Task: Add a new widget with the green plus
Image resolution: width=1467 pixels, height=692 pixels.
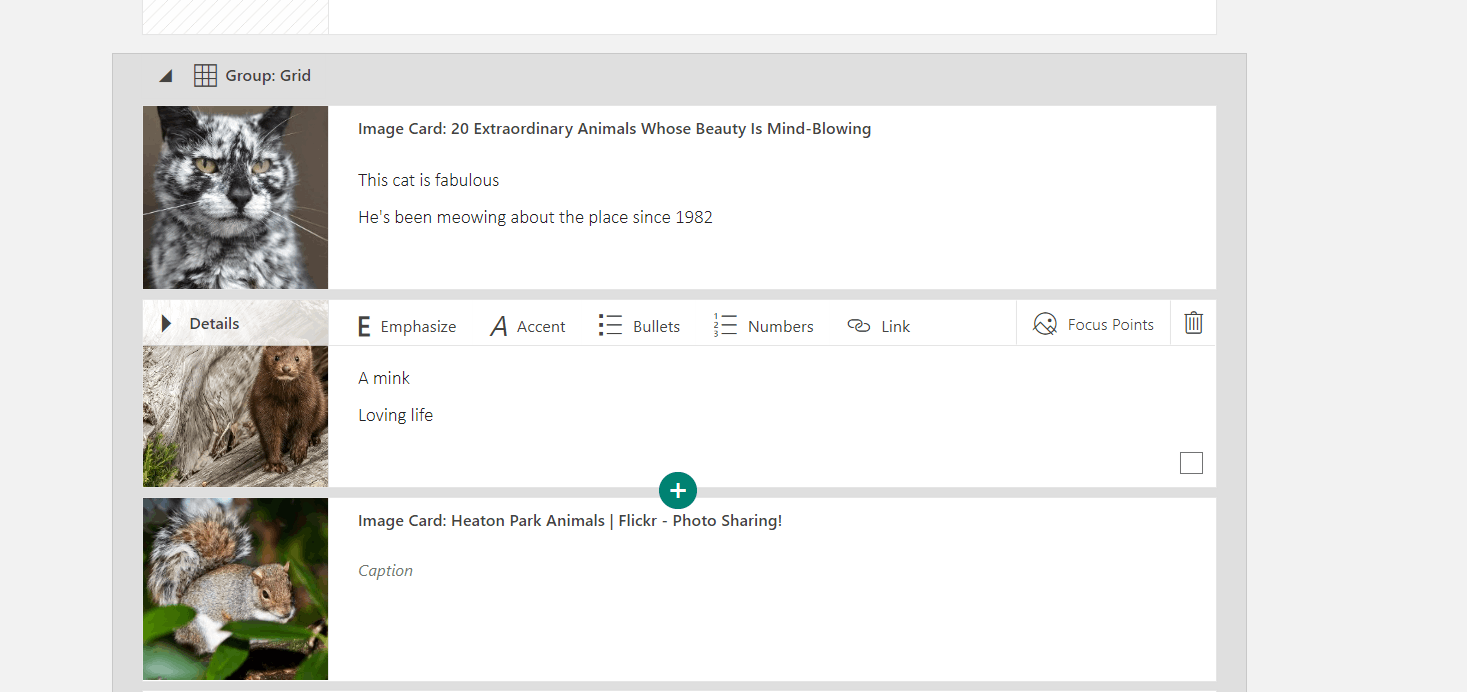Action: coord(678,490)
